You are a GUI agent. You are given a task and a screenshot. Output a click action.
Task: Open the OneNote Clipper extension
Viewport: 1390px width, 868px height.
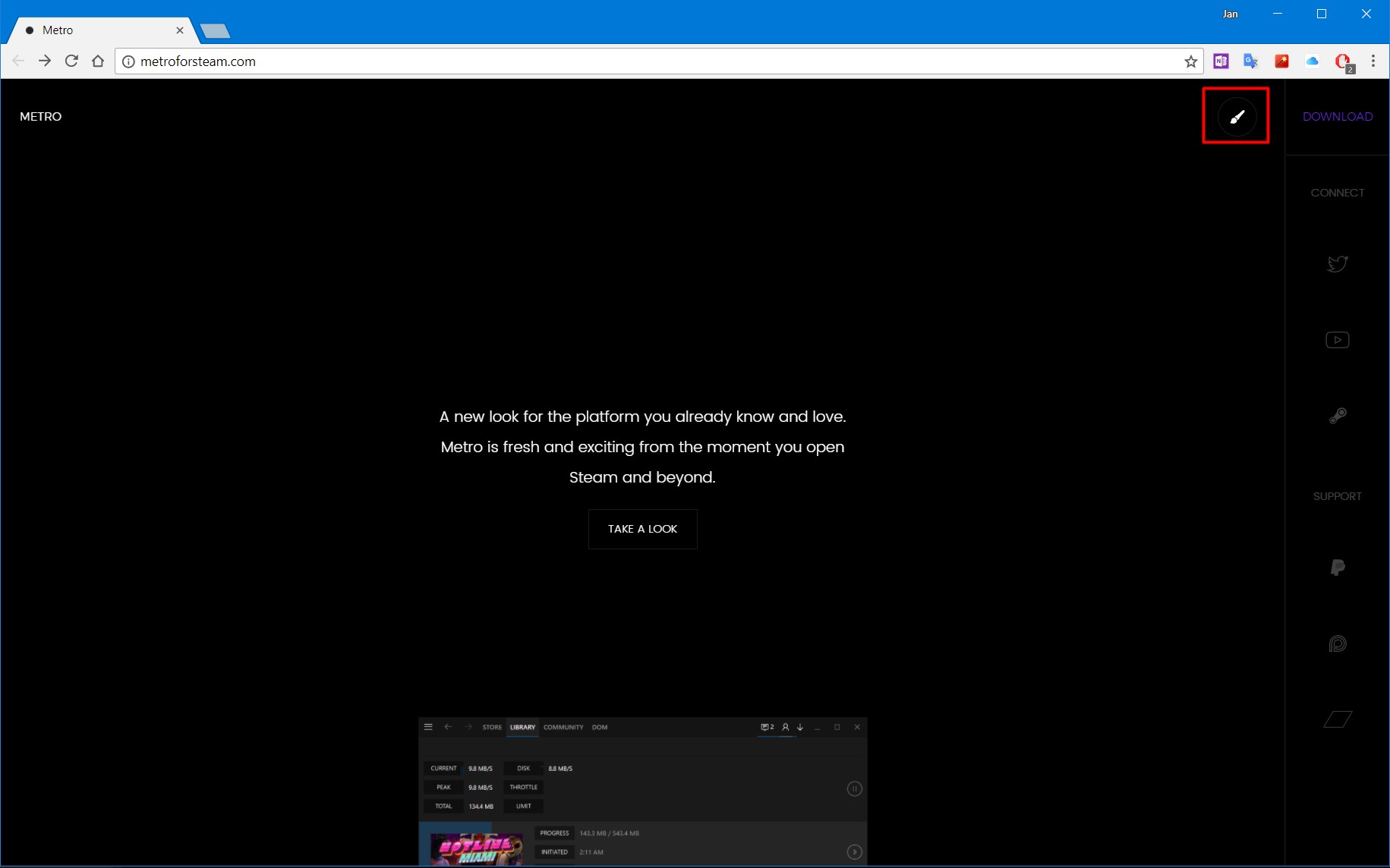[x=1221, y=61]
